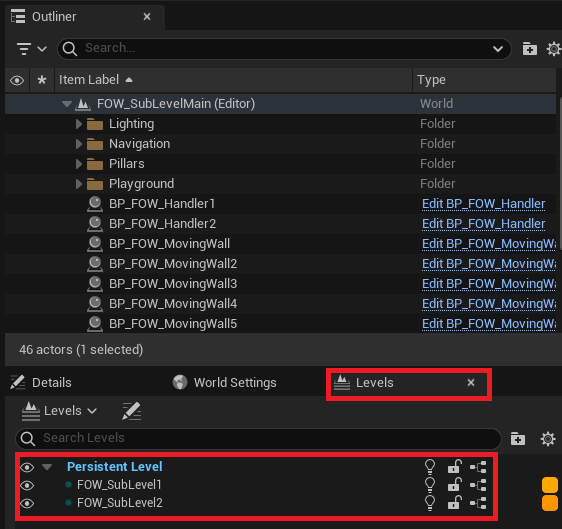Switch to the Details tab
Image resolution: width=562 pixels, height=529 pixels.
coord(41,382)
